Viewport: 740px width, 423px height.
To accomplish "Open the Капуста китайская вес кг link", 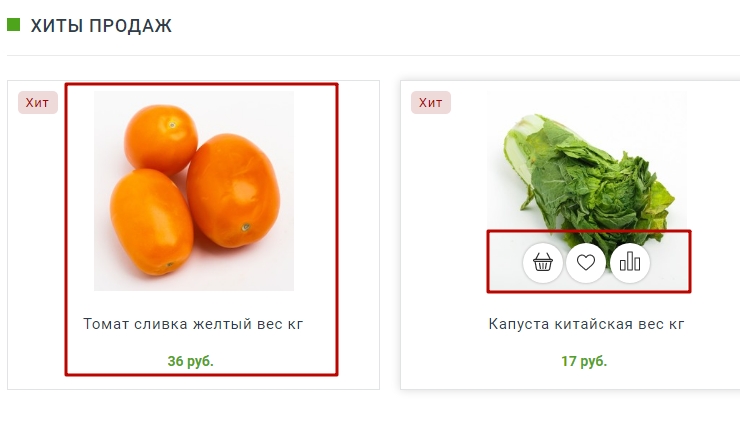I will [x=587, y=324].
